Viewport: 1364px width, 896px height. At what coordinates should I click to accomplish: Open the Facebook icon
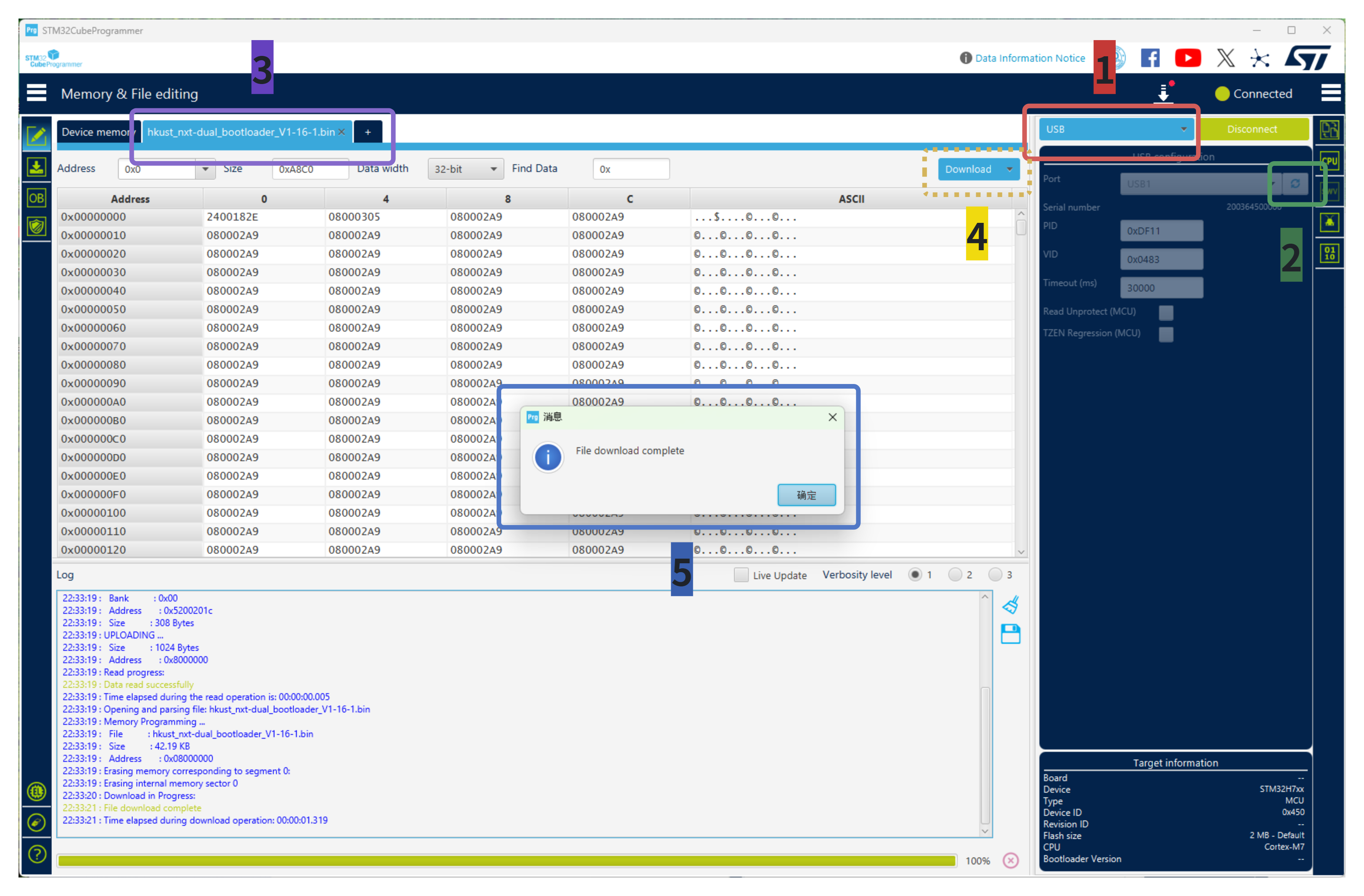tap(1150, 58)
